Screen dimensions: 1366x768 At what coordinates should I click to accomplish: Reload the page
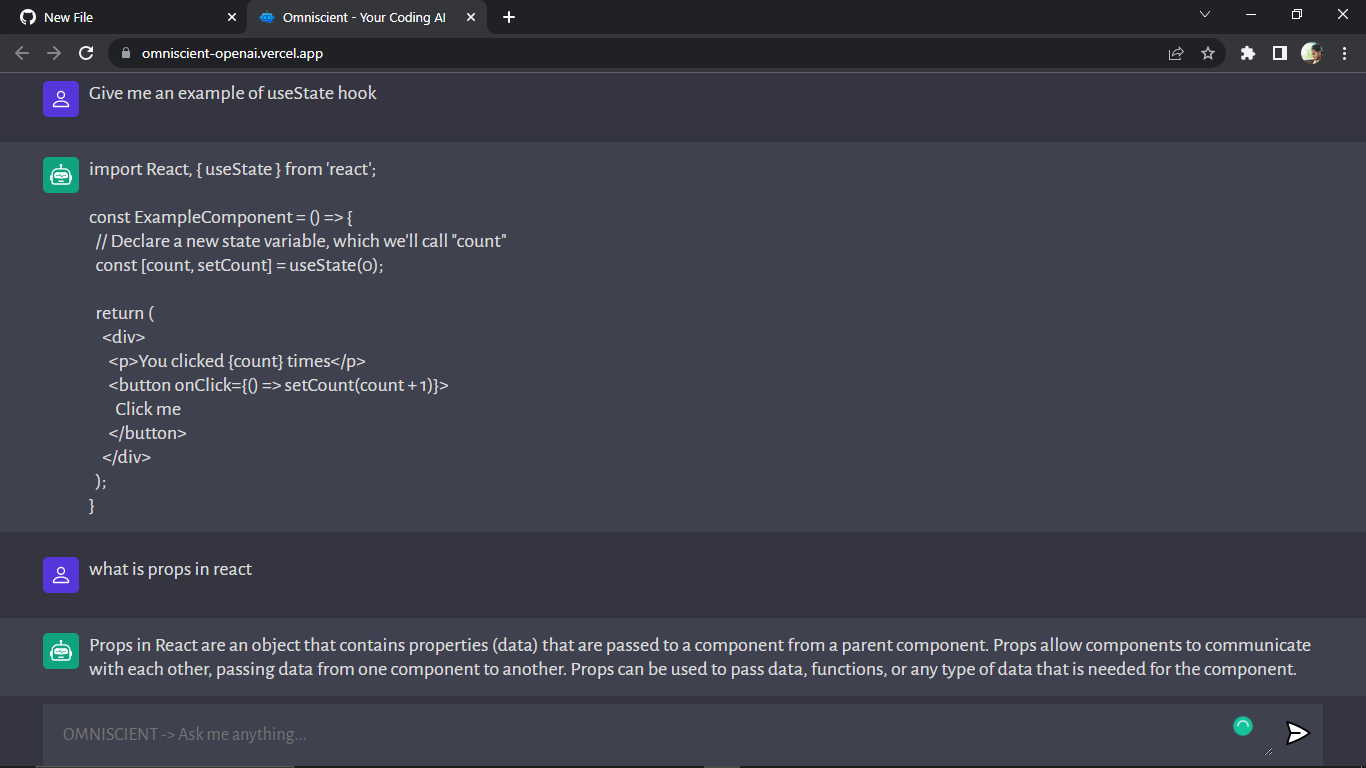(86, 53)
